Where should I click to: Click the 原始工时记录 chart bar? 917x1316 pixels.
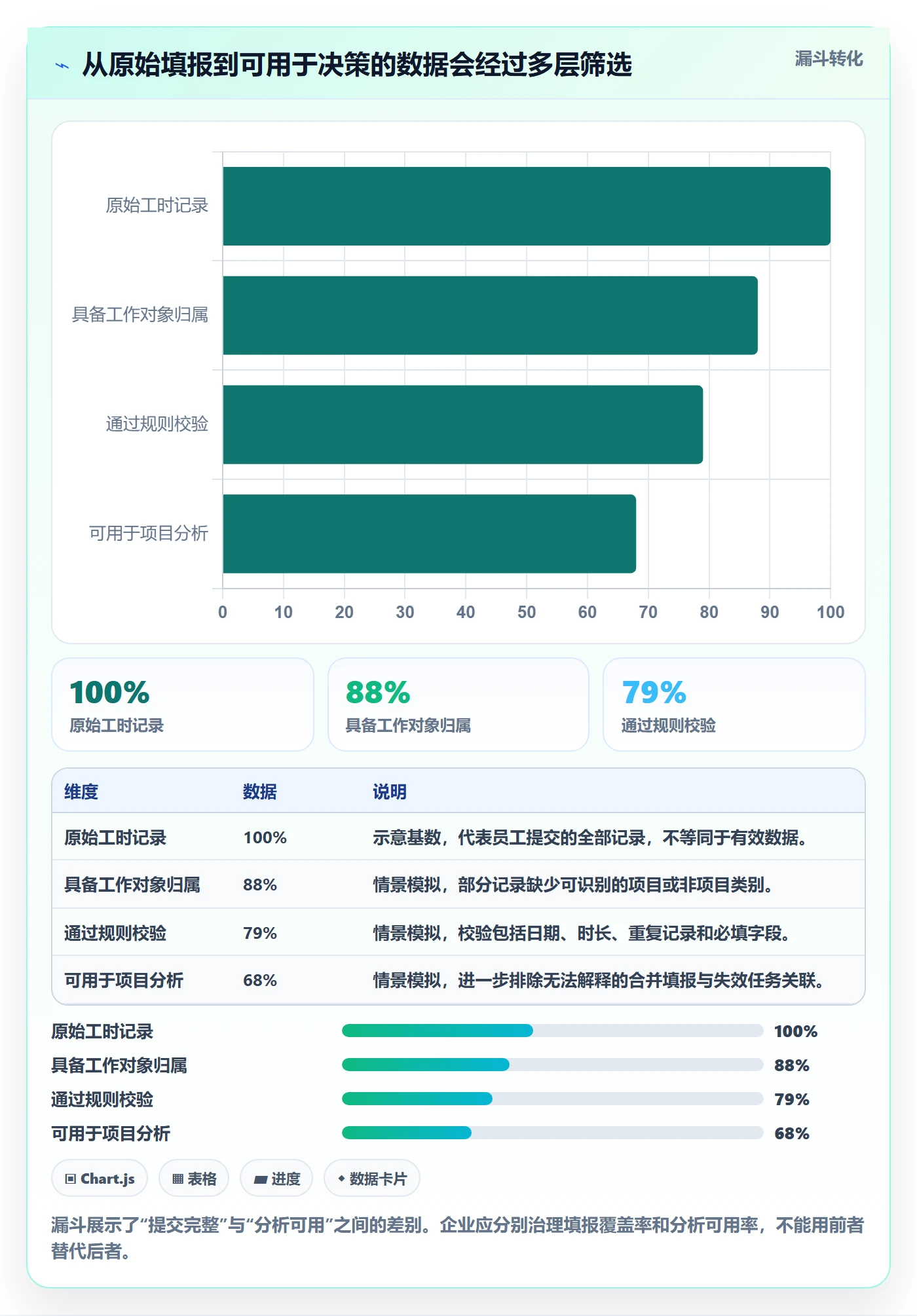pyautogui.click(x=527, y=206)
